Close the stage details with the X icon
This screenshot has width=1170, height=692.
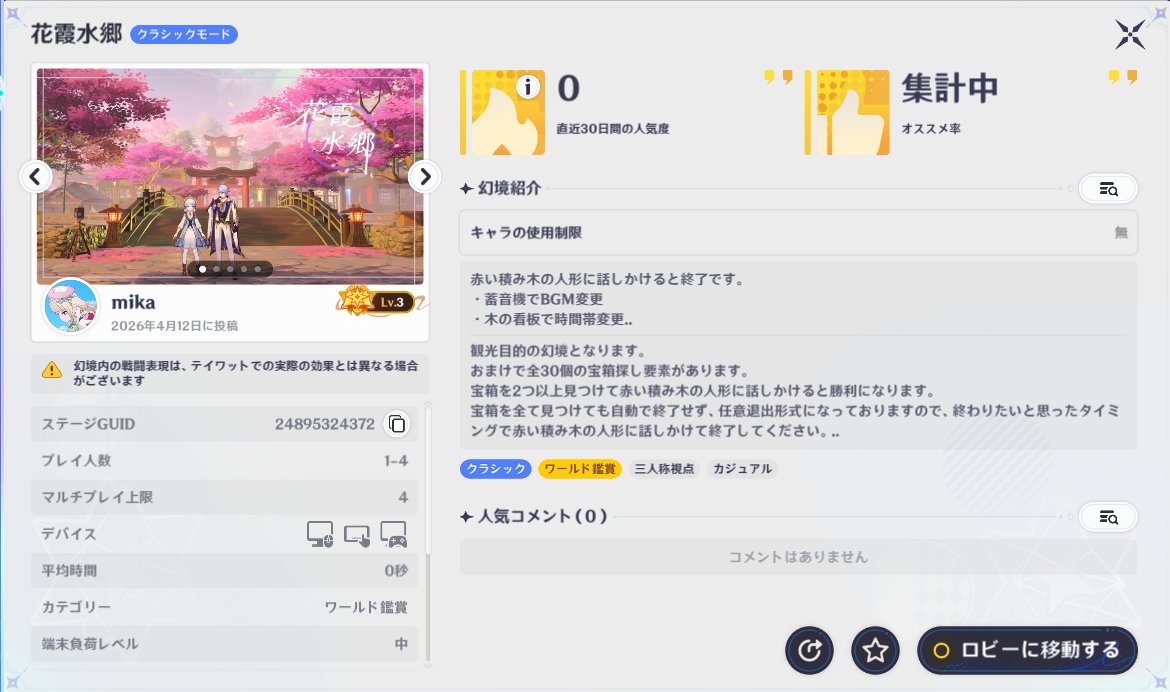(1130, 35)
